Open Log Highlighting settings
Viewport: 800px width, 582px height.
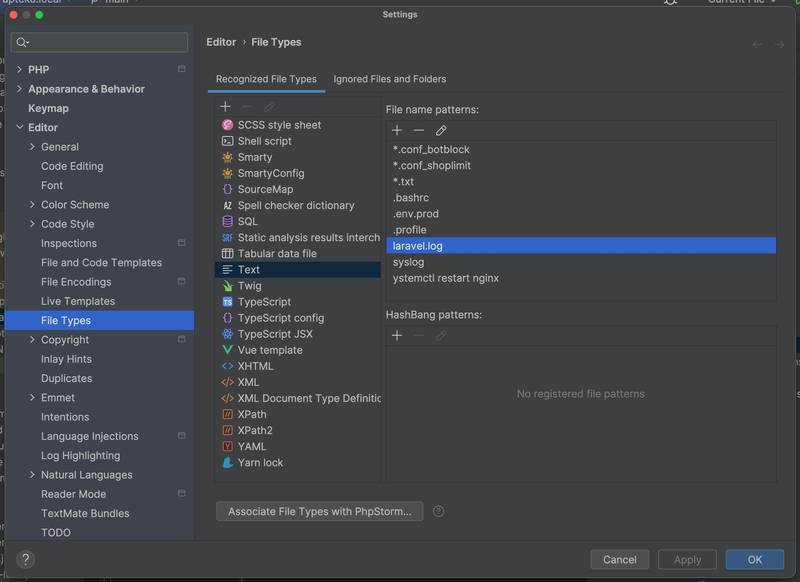click(81, 456)
